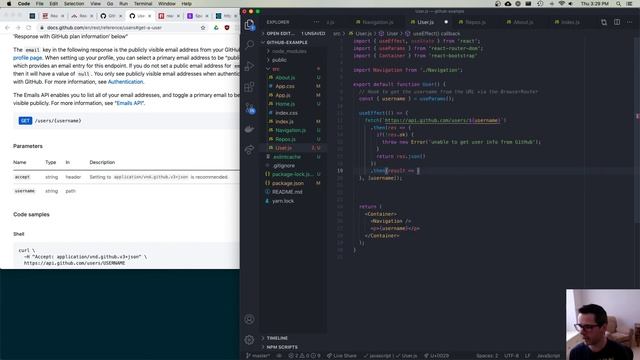The image size is (640, 360).
Task: Open Home.js in the file explorer
Action: pyautogui.click(x=285, y=104)
